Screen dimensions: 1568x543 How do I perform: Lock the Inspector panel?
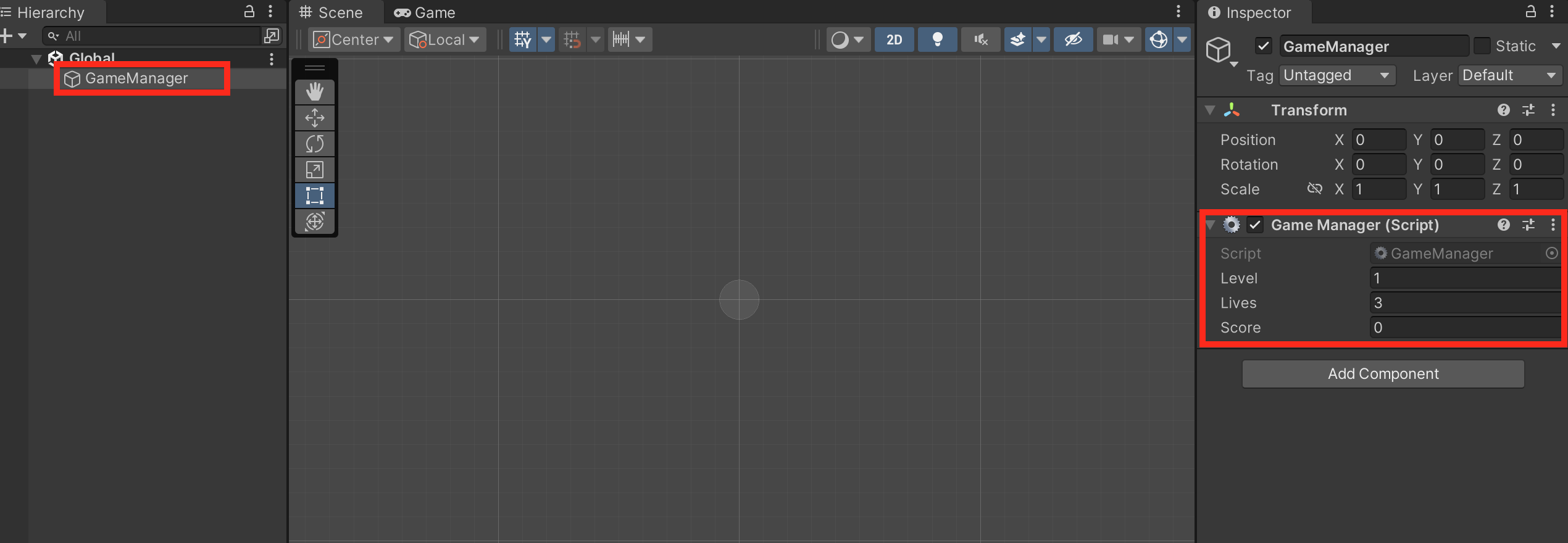point(1531,11)
